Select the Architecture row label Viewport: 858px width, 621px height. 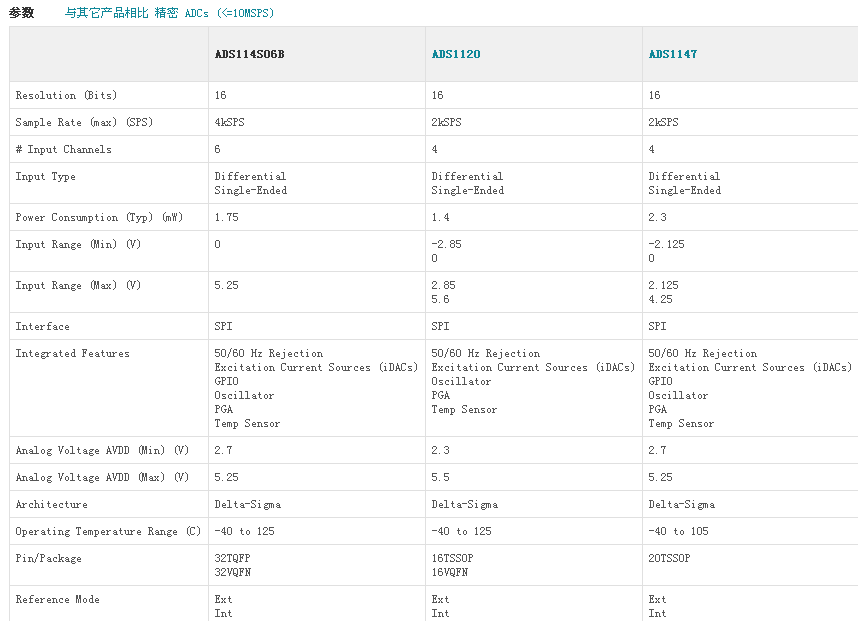click(51, 504)
